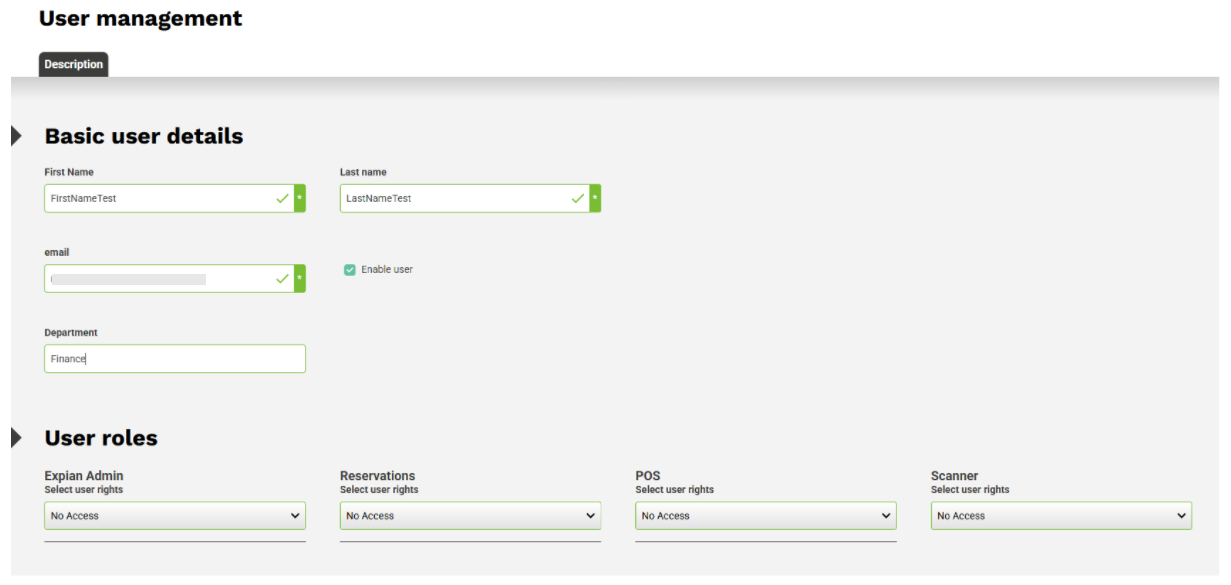Click the "User management" page title
1231x585 pixels.
(140, 18)
